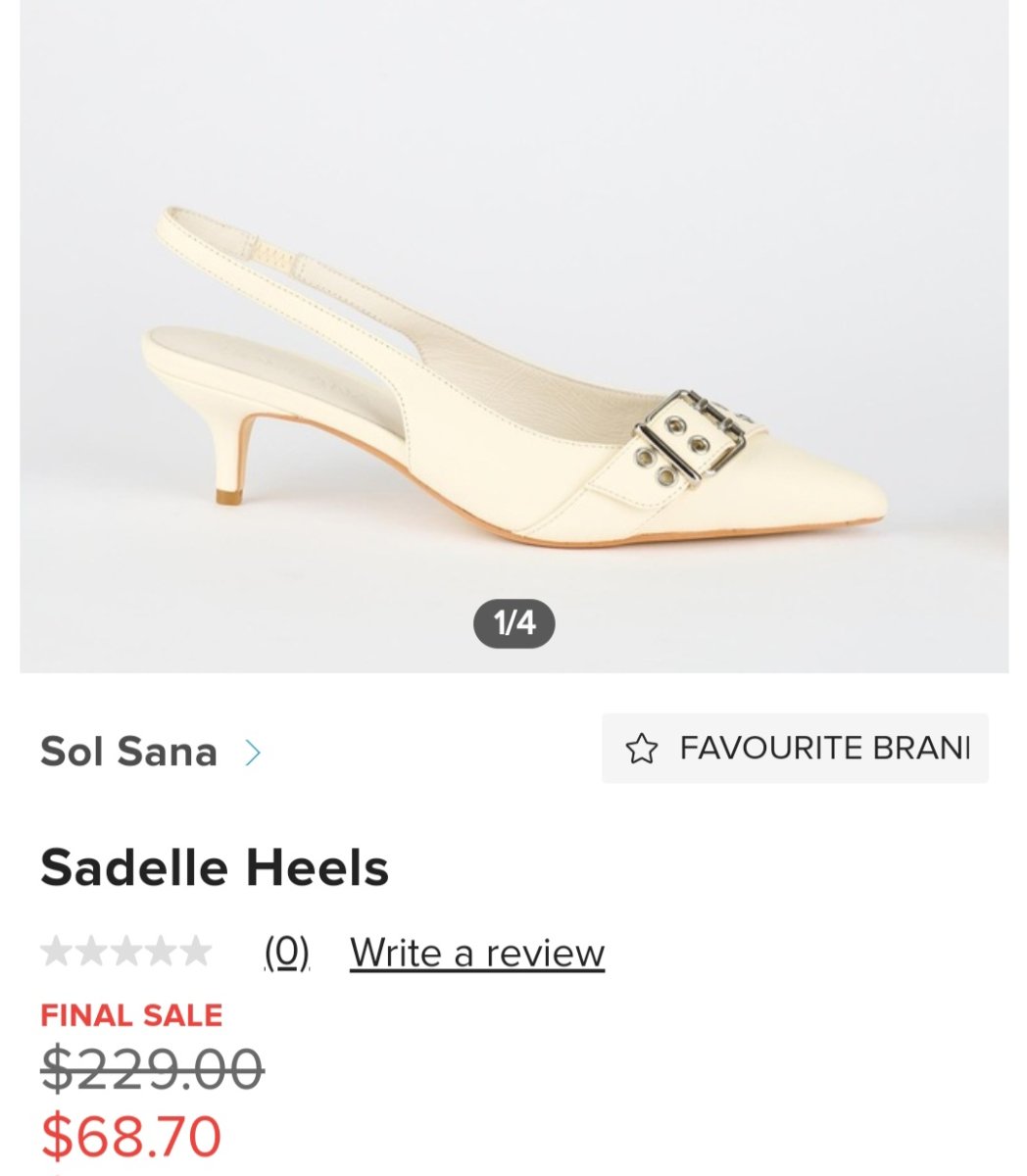1027x1176 pixels.
Task: Select the red $68.70 sale price
Action: pos(131,1136)
